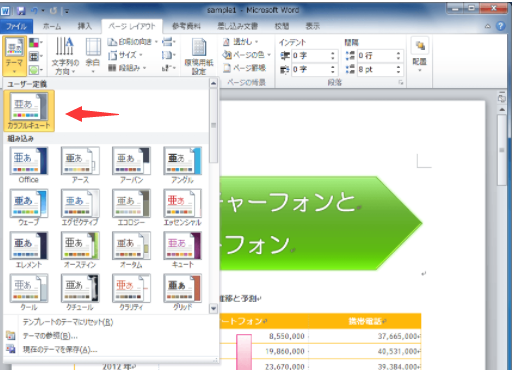Switch to the 差し込み文書 tab
Screen dimensions: 514x373
237,26
